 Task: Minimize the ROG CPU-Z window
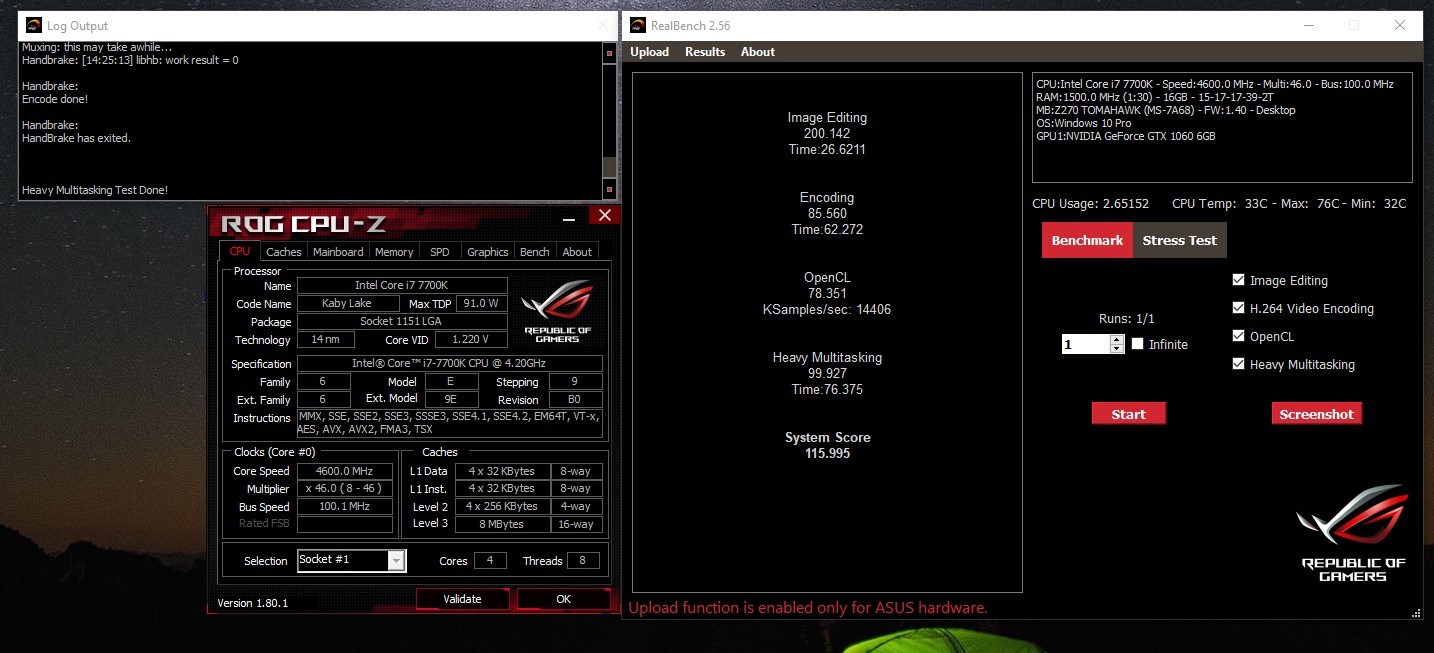[569, 217]
